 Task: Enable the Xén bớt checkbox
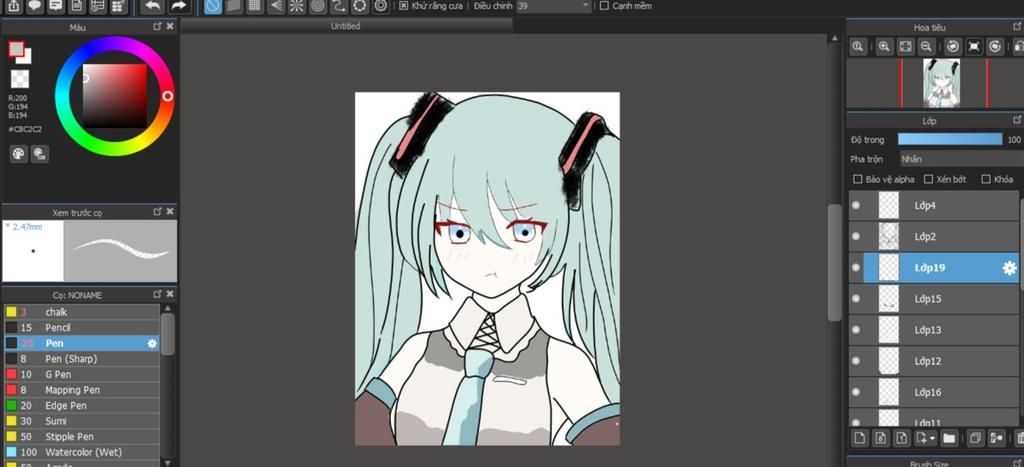point(929,179)
